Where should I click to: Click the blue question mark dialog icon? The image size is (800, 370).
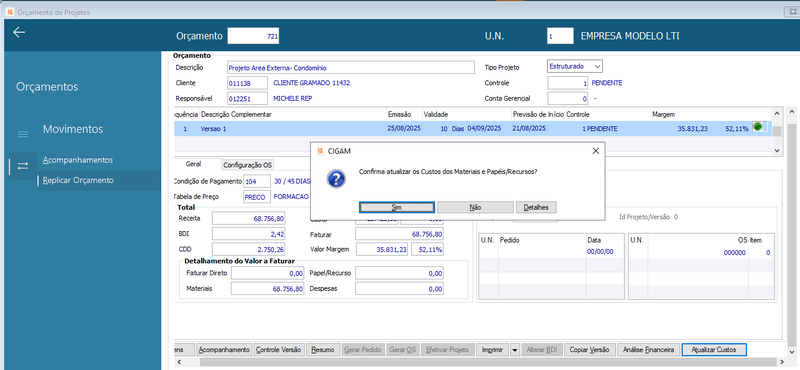336,179
